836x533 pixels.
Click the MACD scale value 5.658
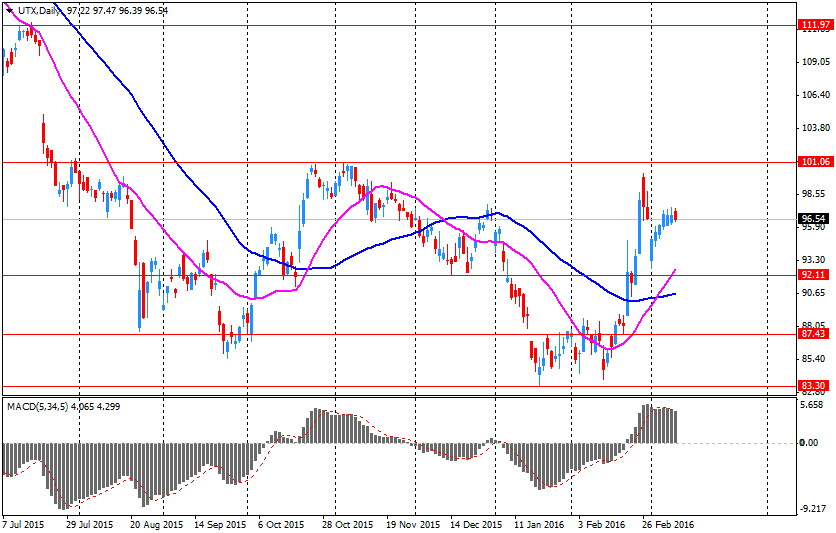click(x=813, y=405)
